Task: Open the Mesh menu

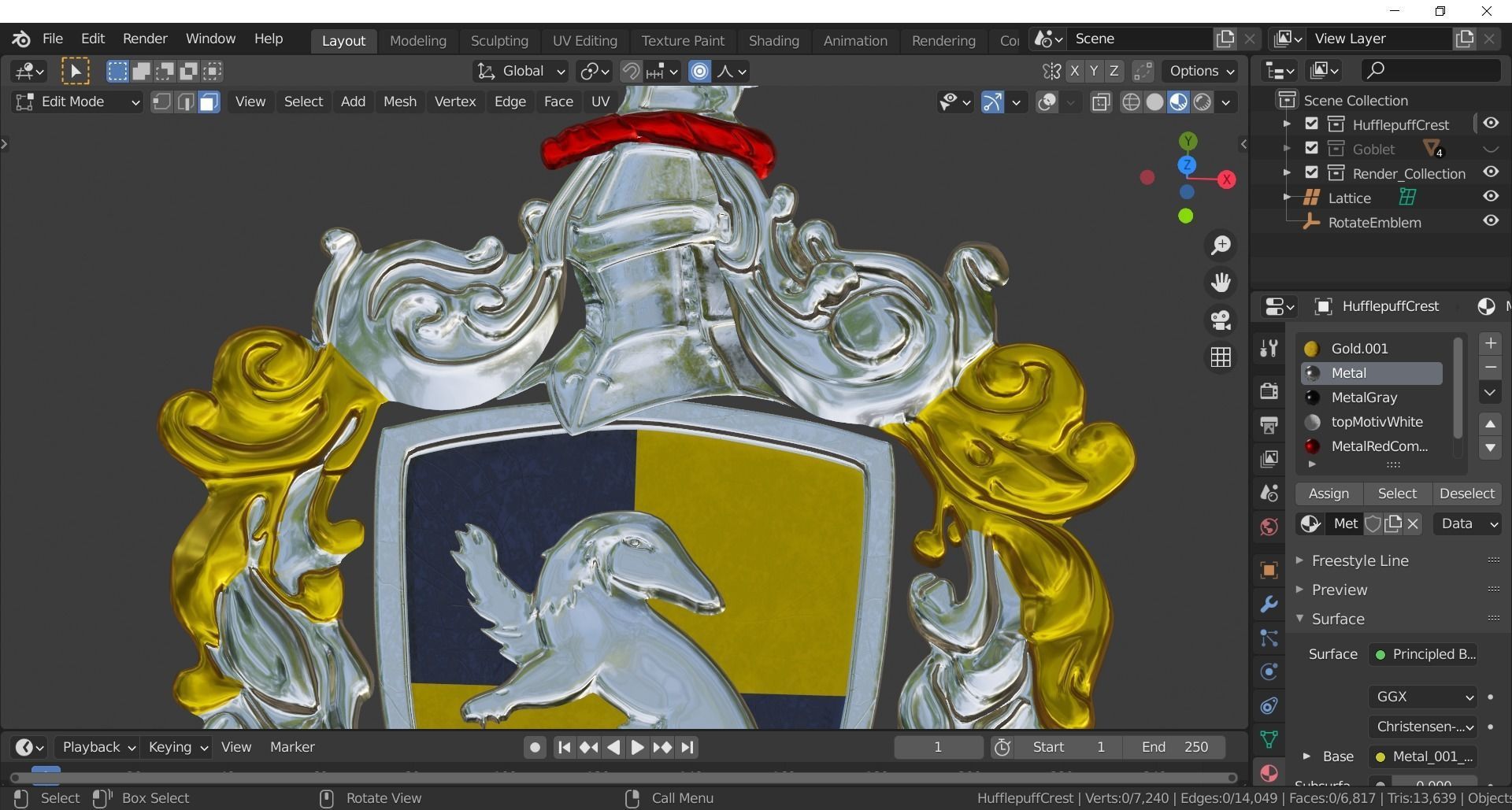Action: click(400, 102)
